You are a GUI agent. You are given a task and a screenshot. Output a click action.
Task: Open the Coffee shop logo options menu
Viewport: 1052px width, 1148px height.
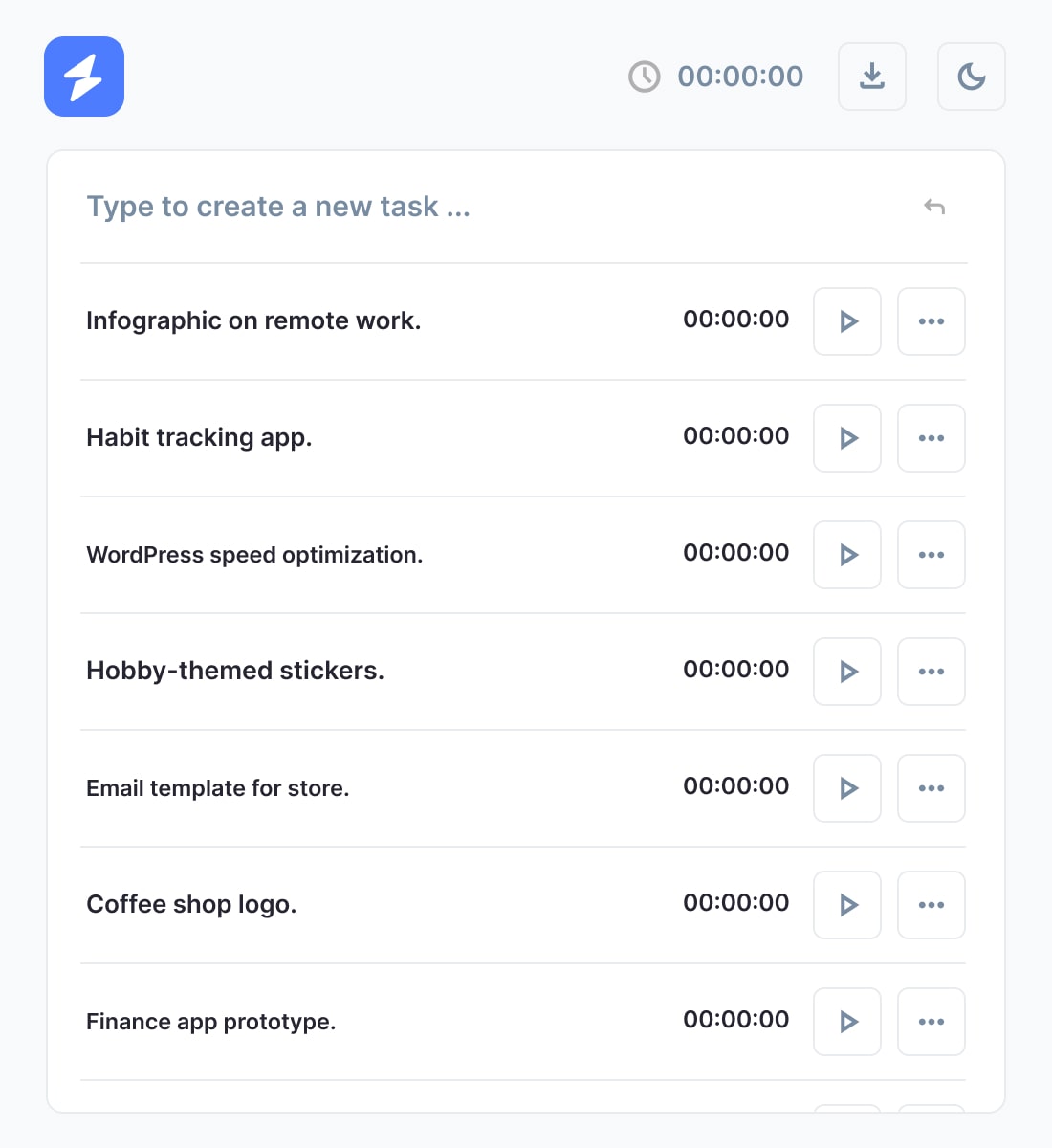tap(931, 905)
